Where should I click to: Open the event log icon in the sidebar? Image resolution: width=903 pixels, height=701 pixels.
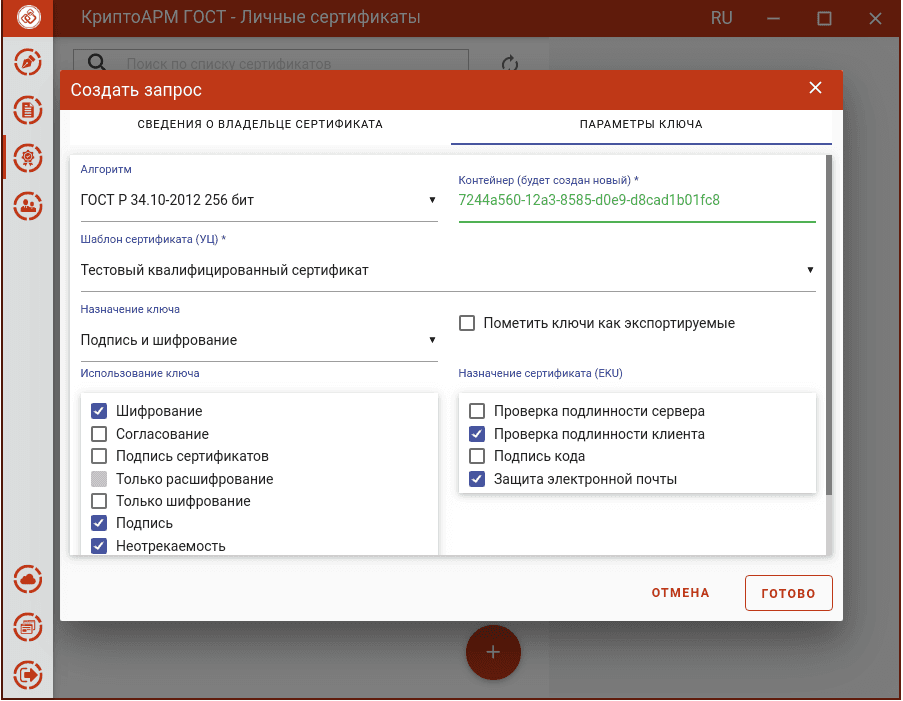tap(28, 627)
